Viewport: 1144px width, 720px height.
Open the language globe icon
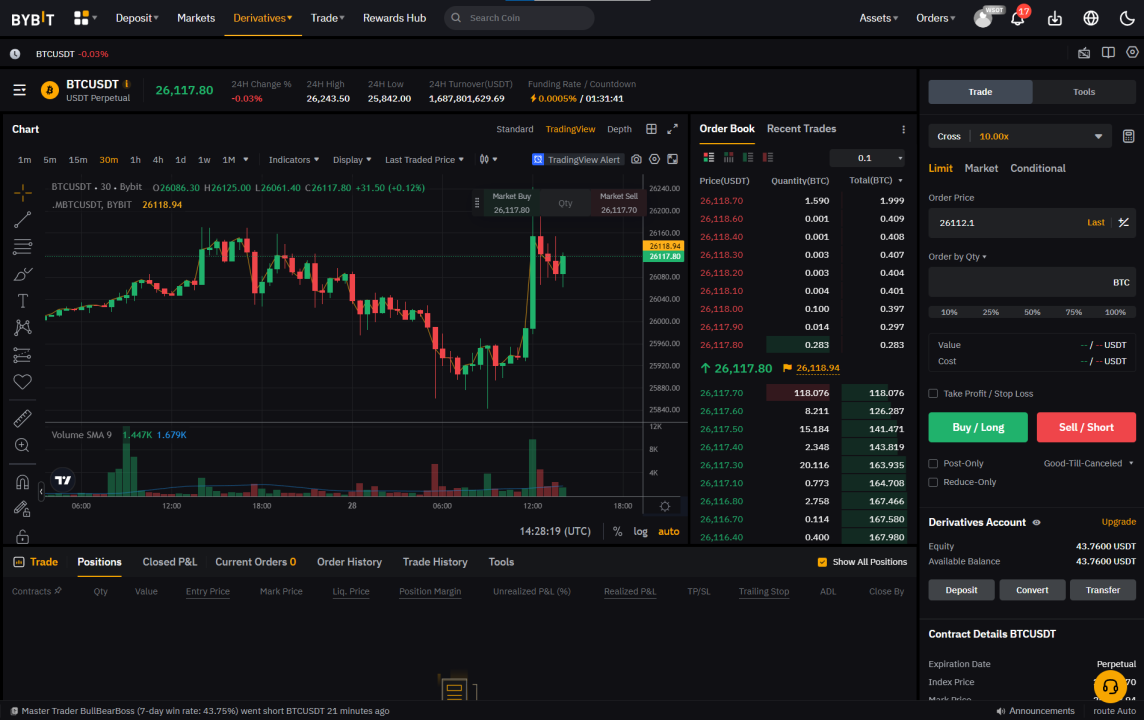[1091, 18]
